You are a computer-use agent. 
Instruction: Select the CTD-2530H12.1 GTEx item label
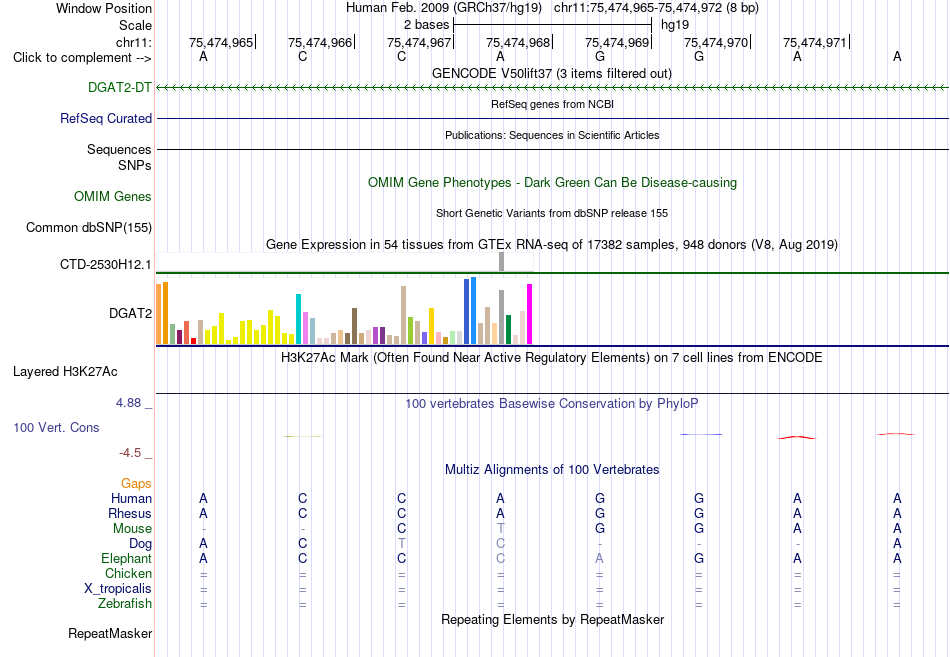[105, 264]
